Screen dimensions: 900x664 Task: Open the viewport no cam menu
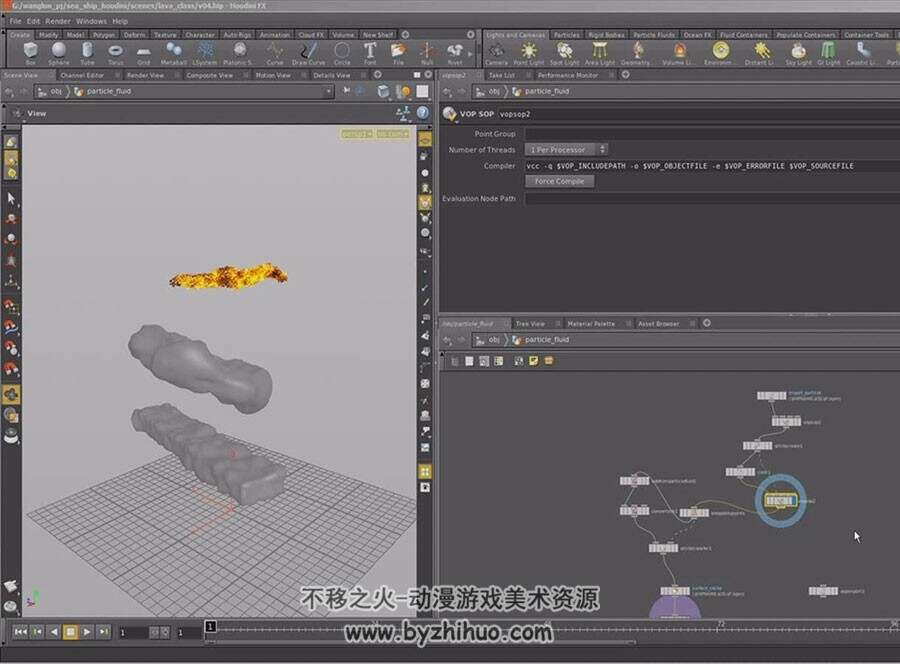pos(393,134)
